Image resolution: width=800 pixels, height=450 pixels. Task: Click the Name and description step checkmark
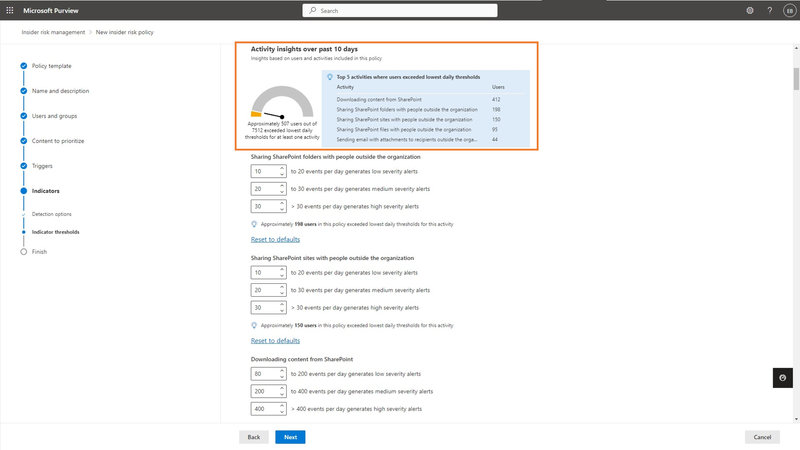(x=23, y=91)
